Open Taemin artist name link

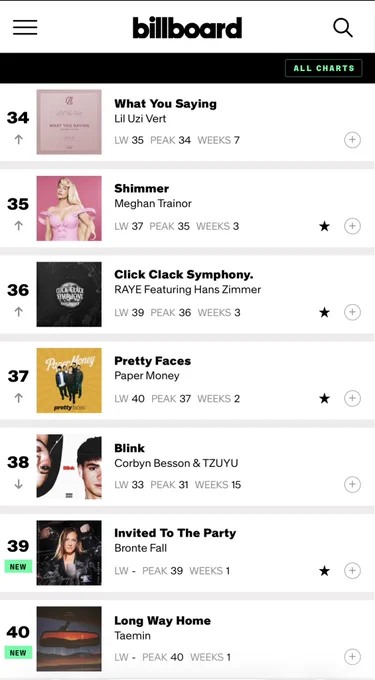[x=133, y=636]
